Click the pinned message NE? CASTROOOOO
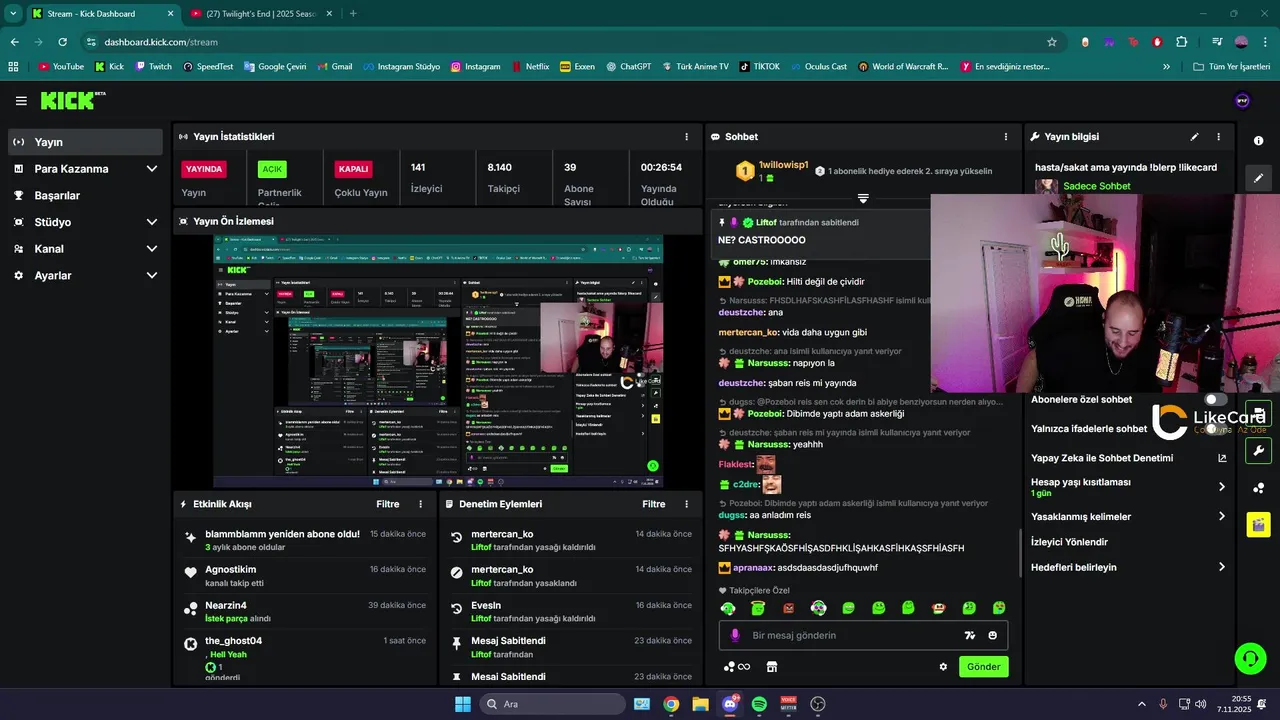 click(762, 240)
